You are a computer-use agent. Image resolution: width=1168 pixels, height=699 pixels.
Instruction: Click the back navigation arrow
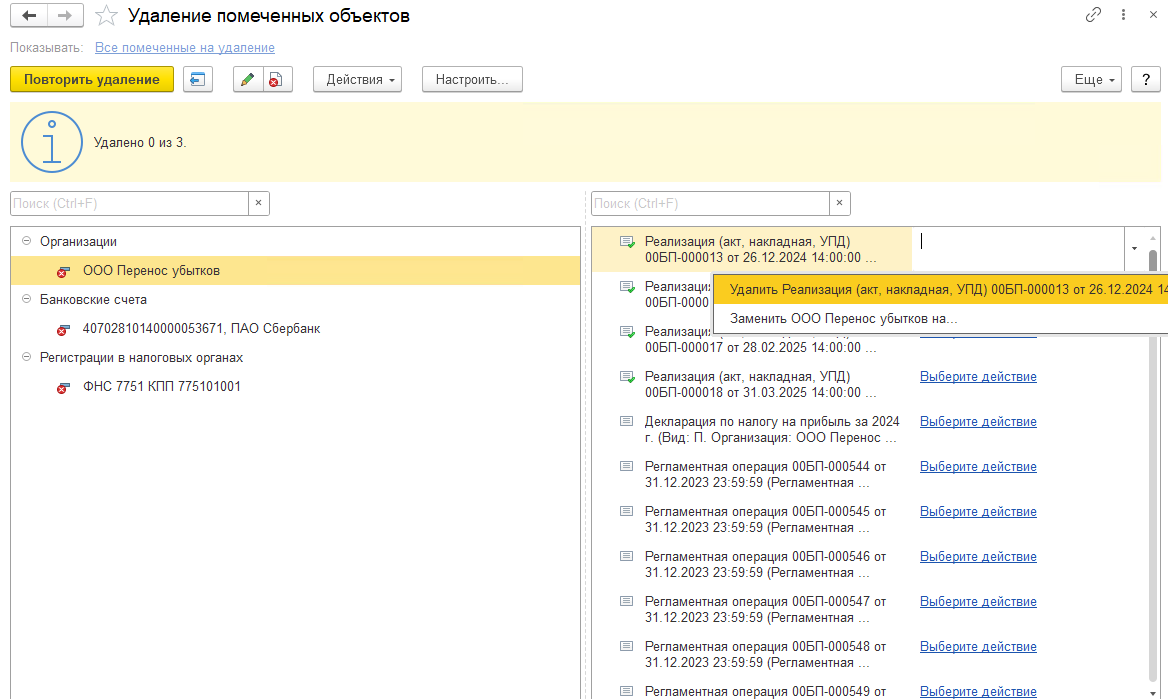[29, 16]
